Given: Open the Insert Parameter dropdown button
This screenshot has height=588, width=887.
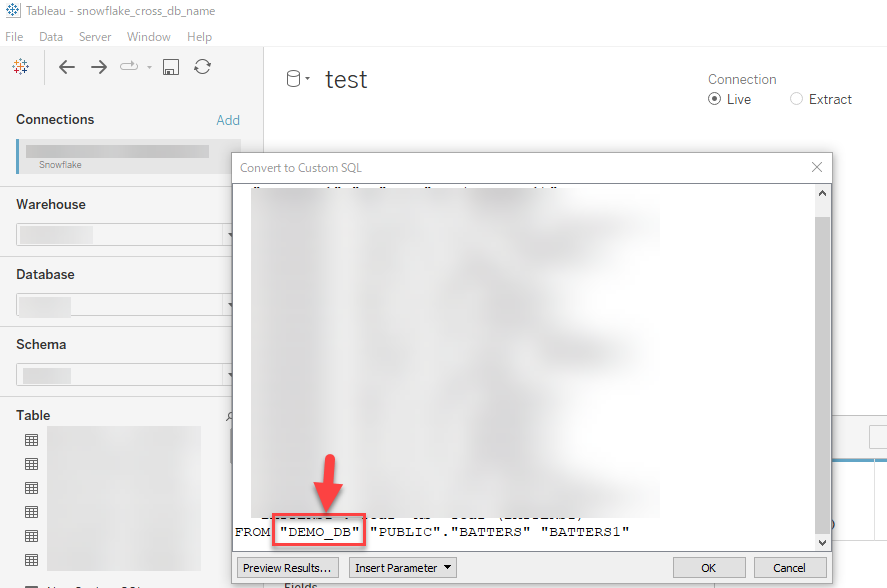Looking at the screenshot, I should coord(403,568).
